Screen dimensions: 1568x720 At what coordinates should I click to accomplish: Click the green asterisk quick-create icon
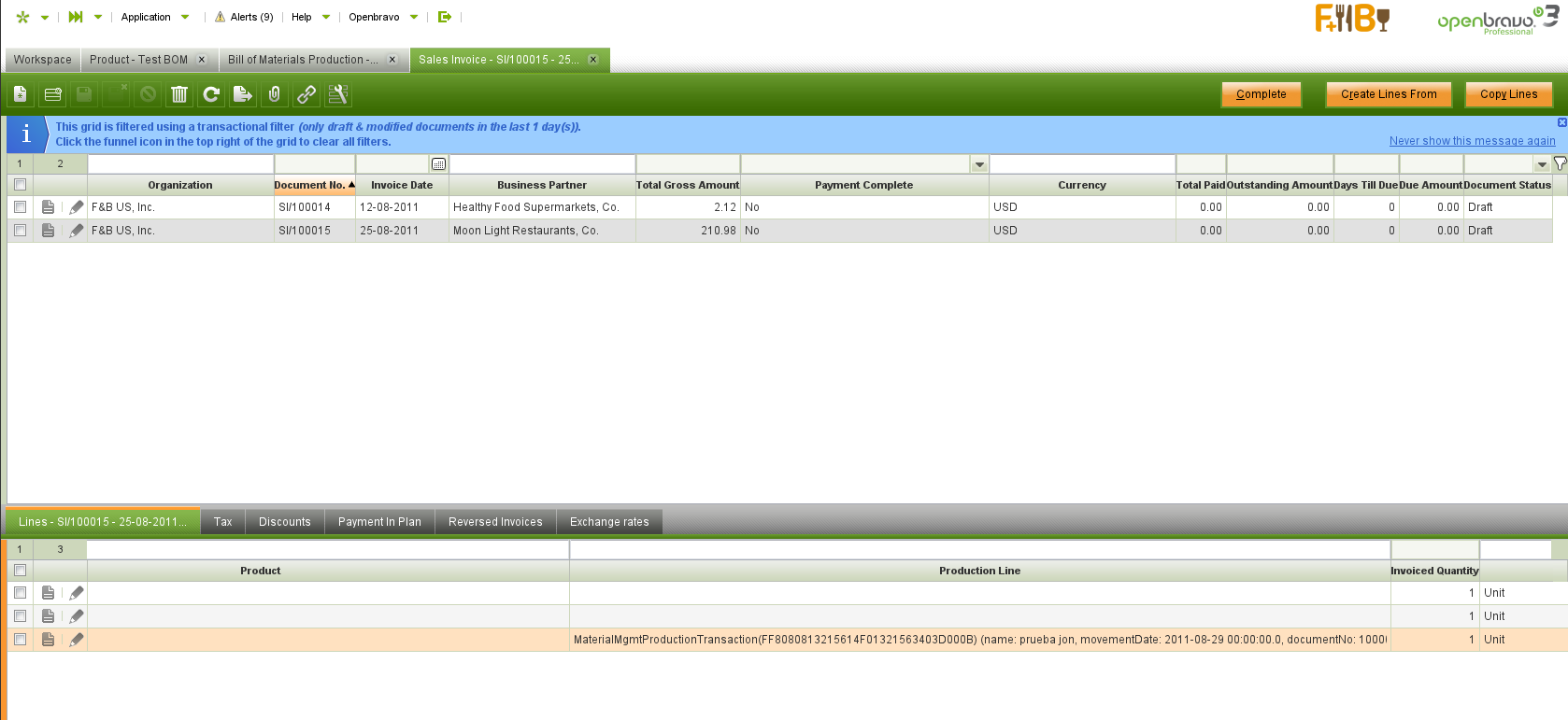tap(23, 17)
